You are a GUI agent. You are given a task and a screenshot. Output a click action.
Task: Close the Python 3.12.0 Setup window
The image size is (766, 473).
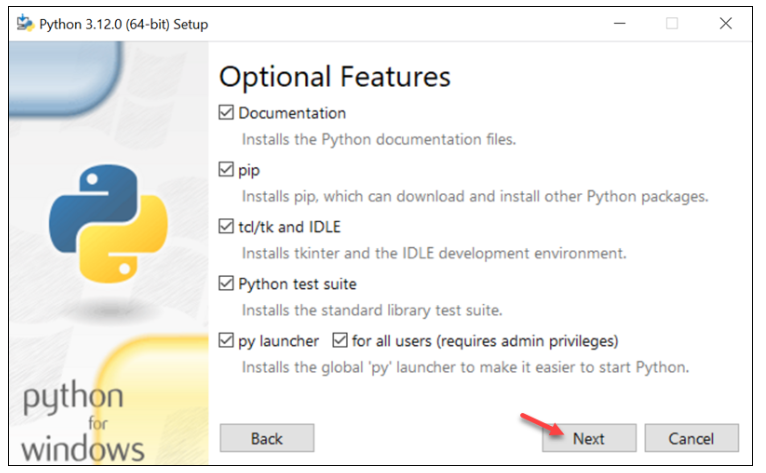click(x=725, y=23)
